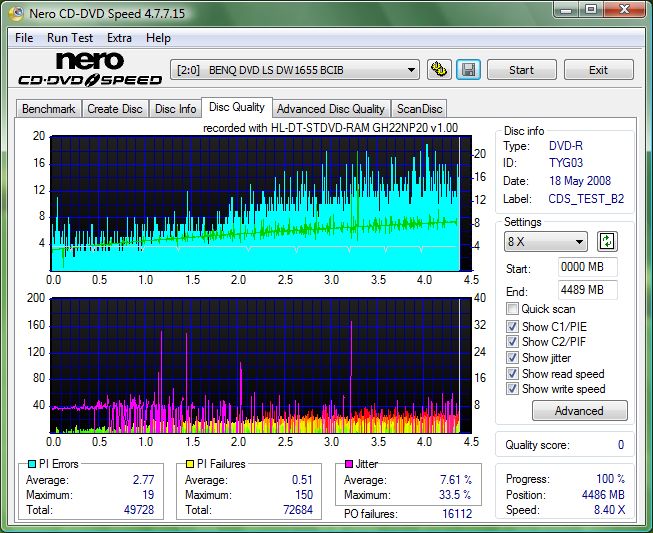Switch to the Benchmark tab
The image size is (653, 533).
coord(49,109)
